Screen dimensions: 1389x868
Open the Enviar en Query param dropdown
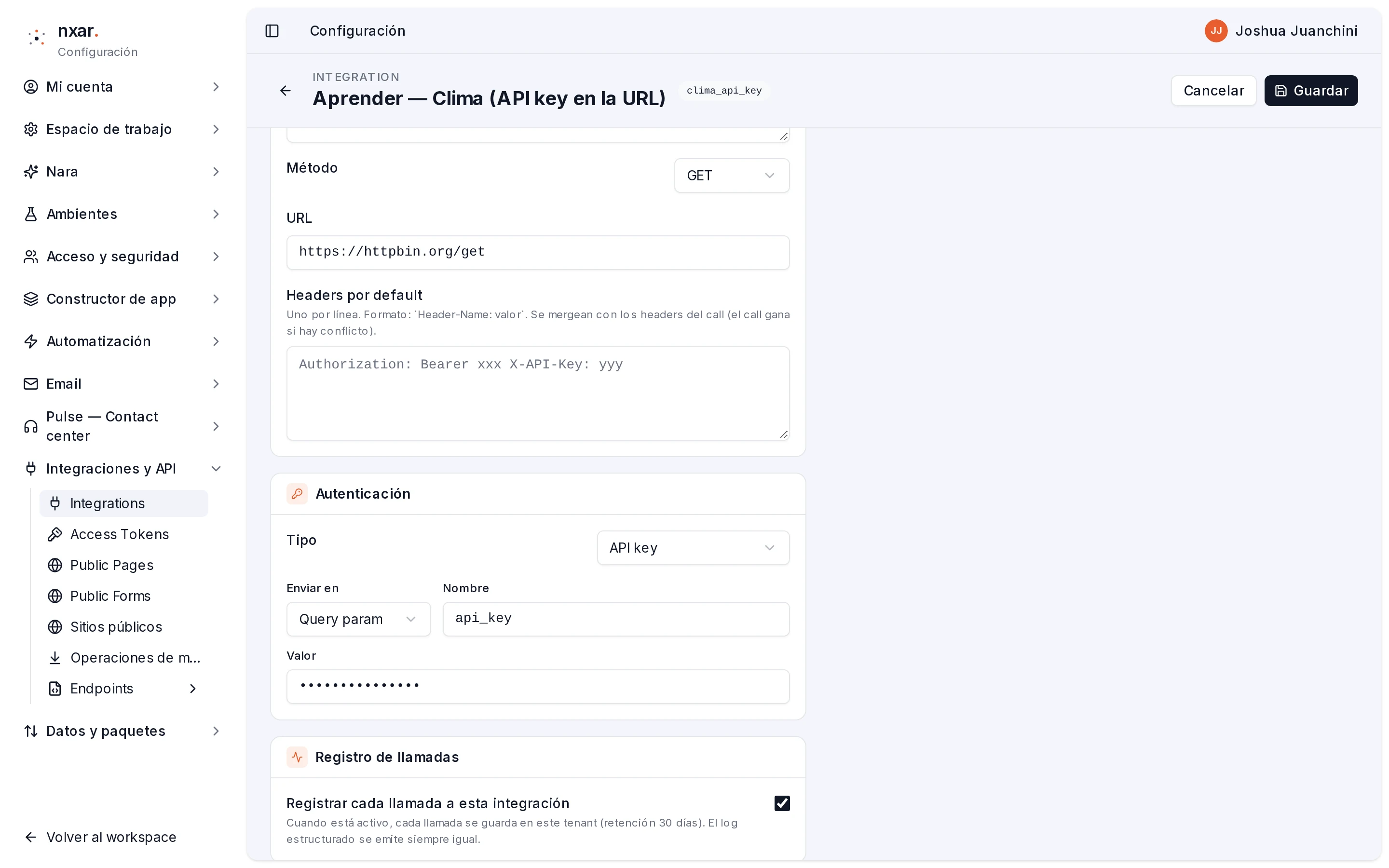(358, 619)
